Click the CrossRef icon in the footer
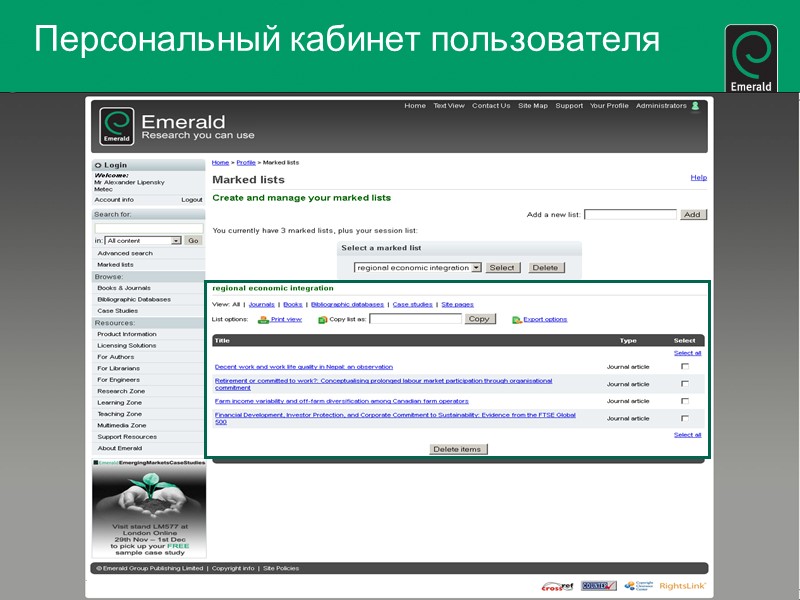 pyautogui.click(x=556, y=586)
